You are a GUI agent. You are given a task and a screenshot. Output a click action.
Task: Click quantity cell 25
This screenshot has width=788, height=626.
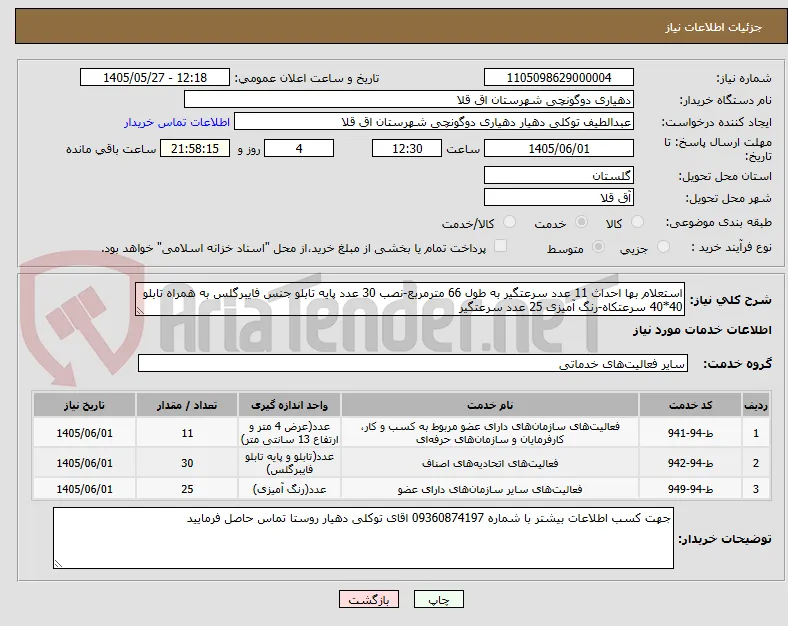click(187, 489)
